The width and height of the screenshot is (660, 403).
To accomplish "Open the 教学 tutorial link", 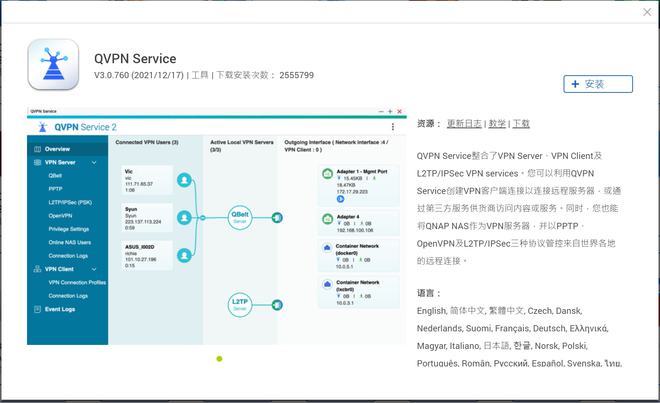I will (x=497, y=123).
